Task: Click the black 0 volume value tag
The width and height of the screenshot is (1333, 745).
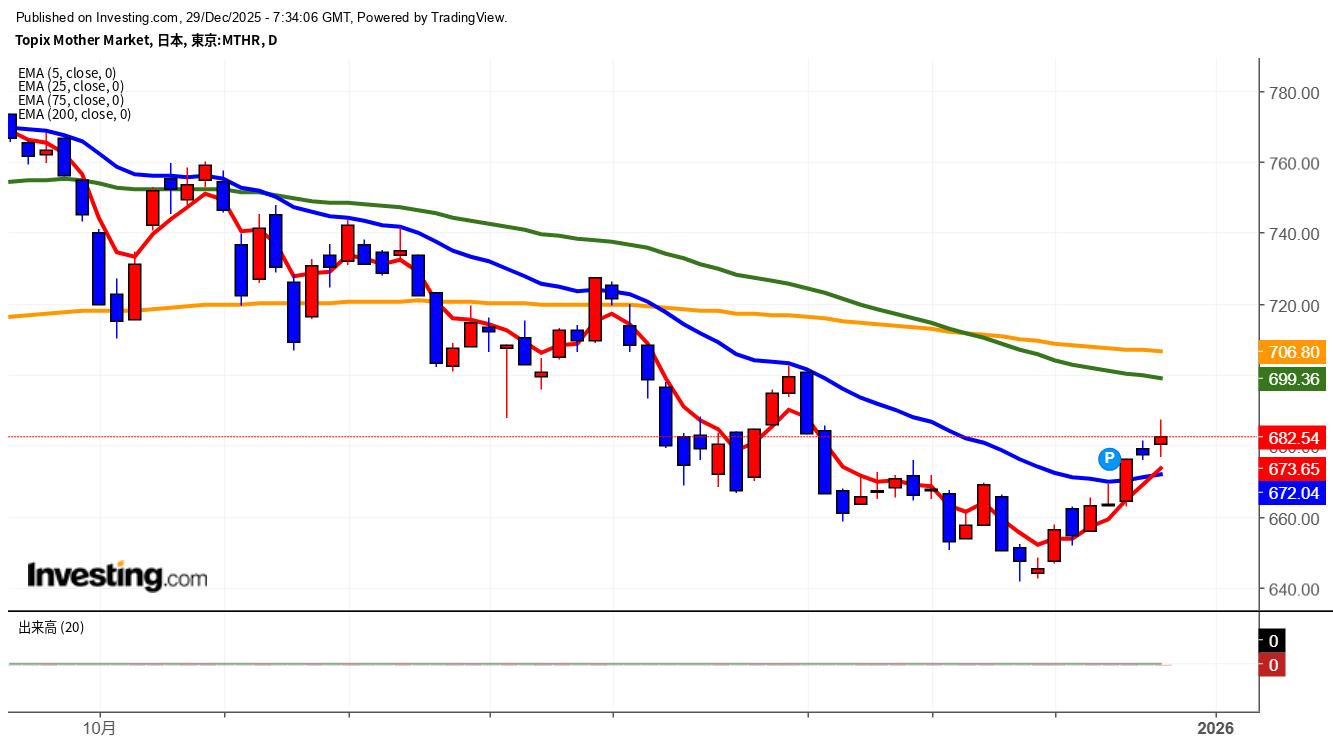Action: [1272, 641]
